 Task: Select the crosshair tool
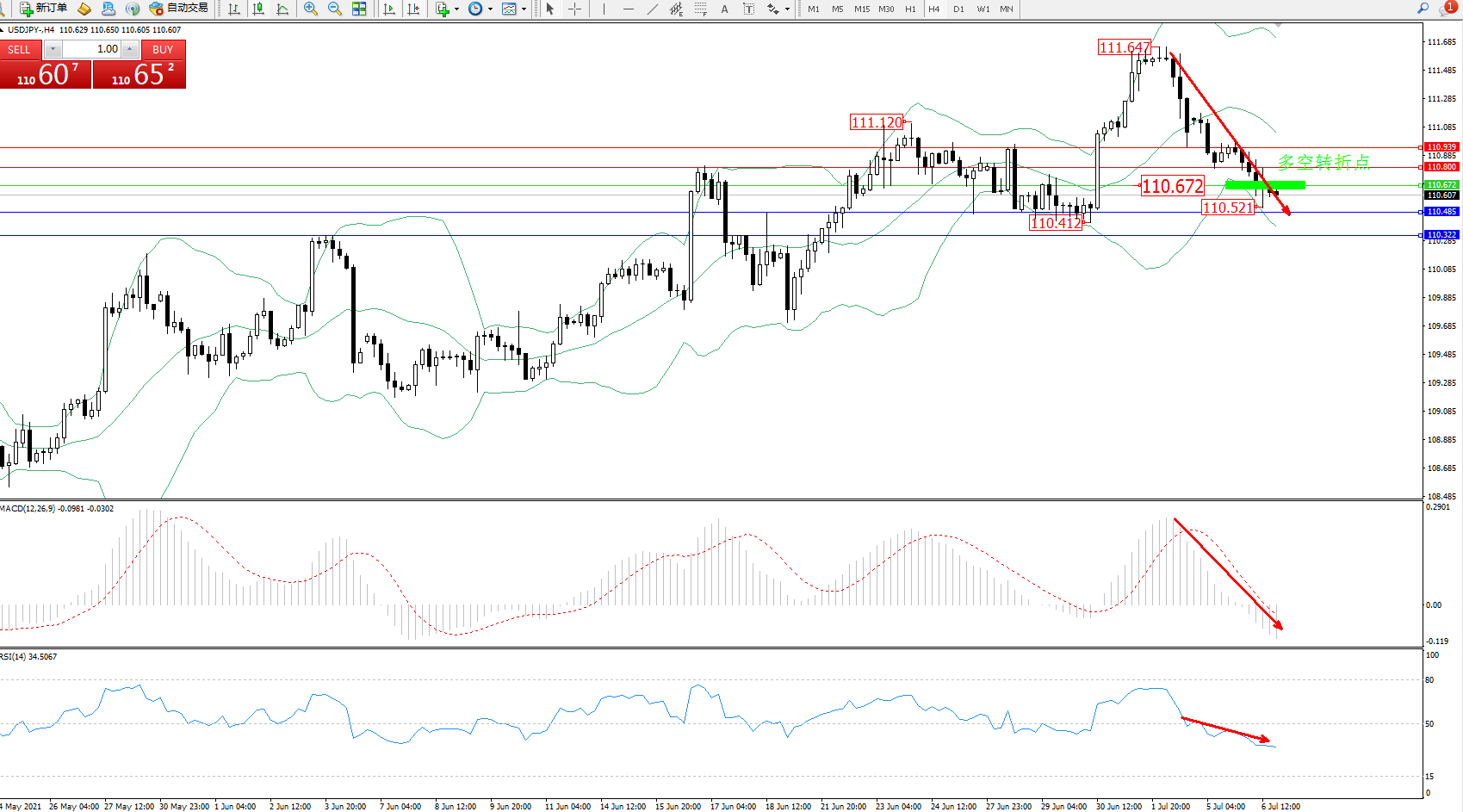click(574, 9)
